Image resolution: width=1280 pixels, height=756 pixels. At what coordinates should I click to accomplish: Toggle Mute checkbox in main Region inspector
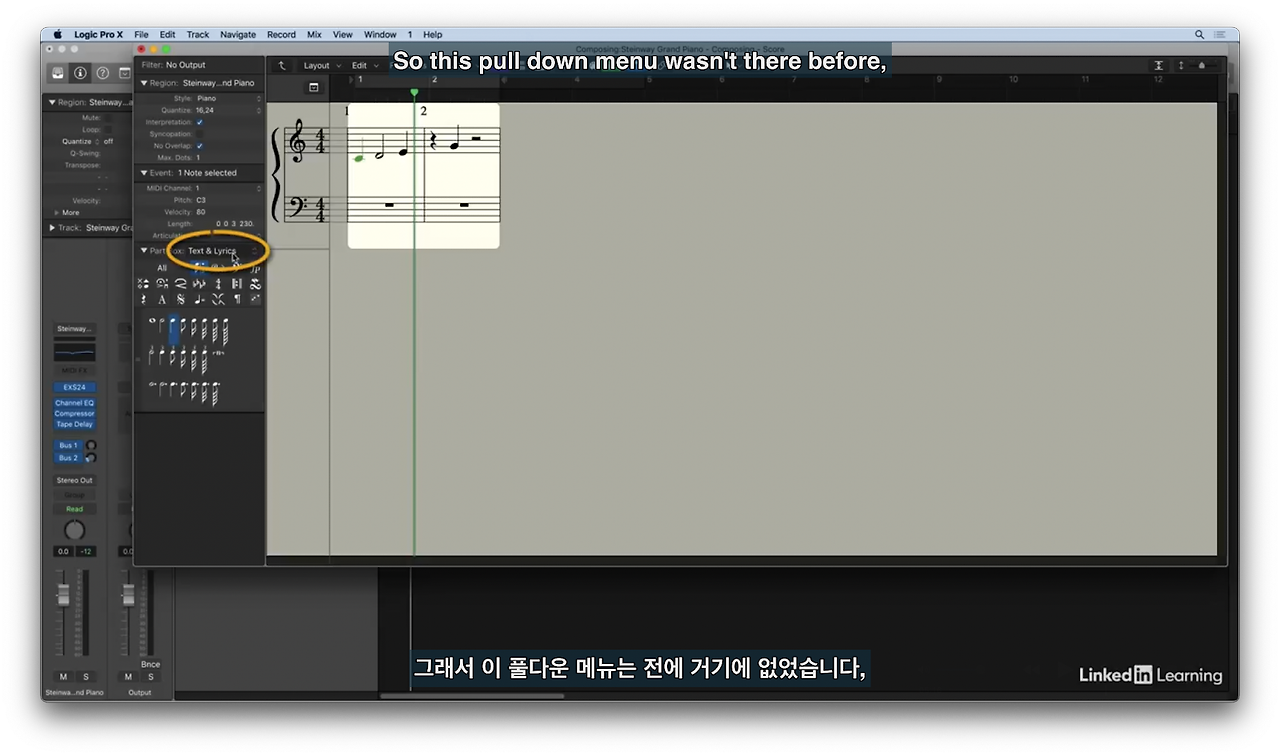pyautogui.click(x=108, y=118)
